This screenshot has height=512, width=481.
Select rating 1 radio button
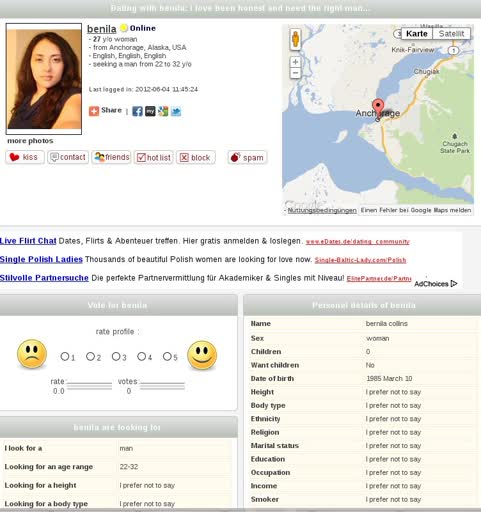coord(64,356)
